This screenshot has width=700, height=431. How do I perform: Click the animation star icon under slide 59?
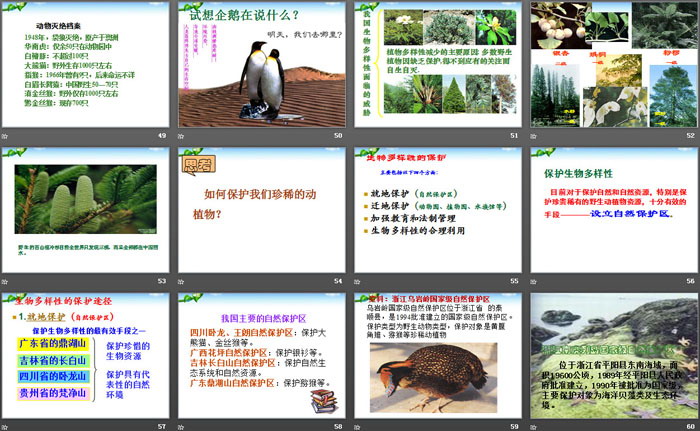[359, 426]
